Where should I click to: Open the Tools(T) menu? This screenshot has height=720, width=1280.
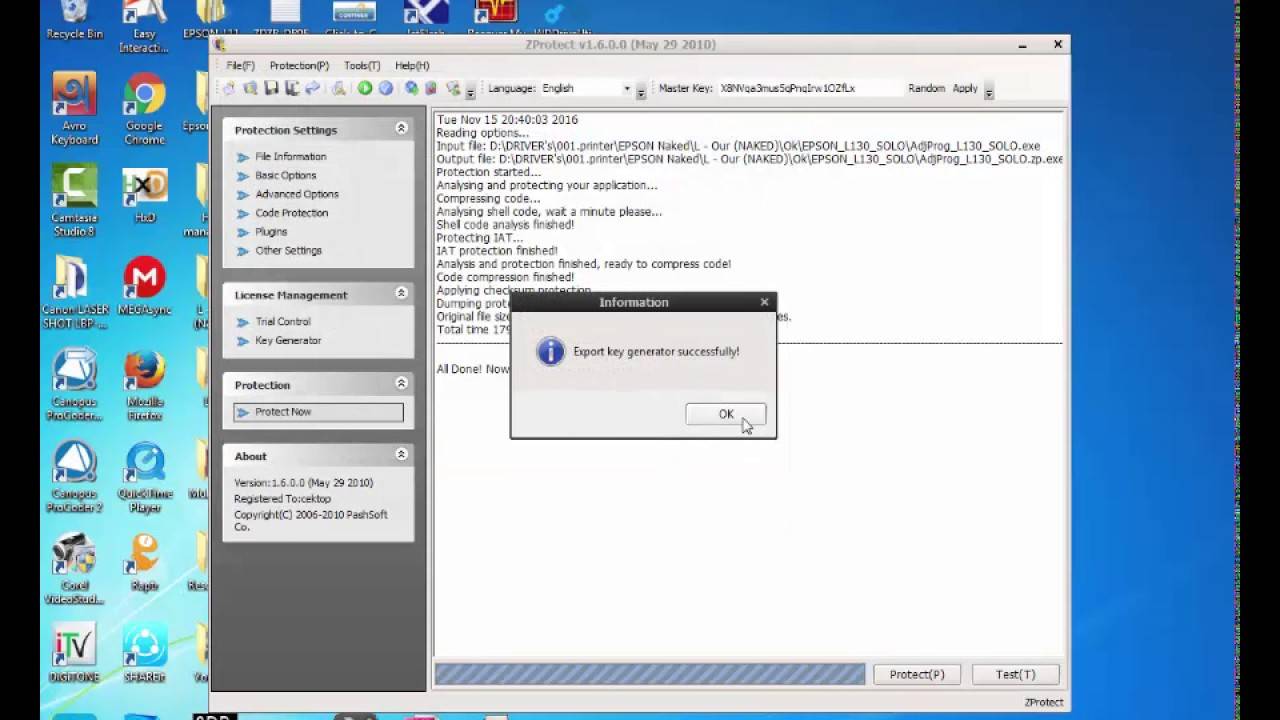[x=362, y=66]
